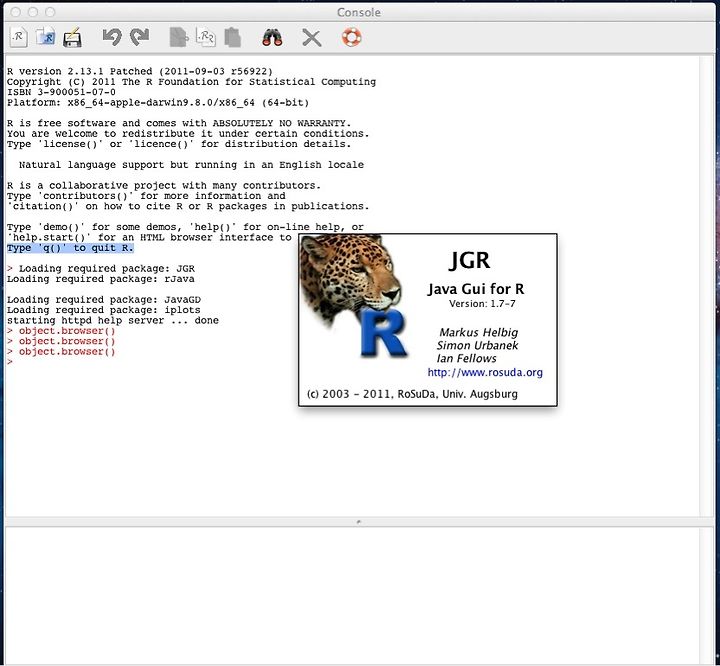Click the Stop X icon
The image size is (720, 666).
(312, 38)
